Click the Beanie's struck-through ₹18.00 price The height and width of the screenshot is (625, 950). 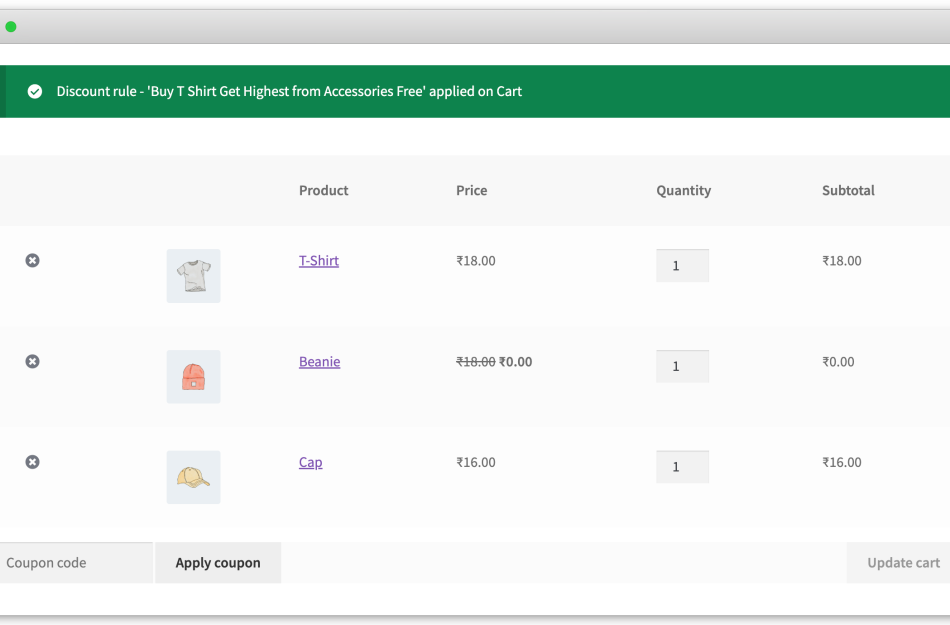point(475,362)
